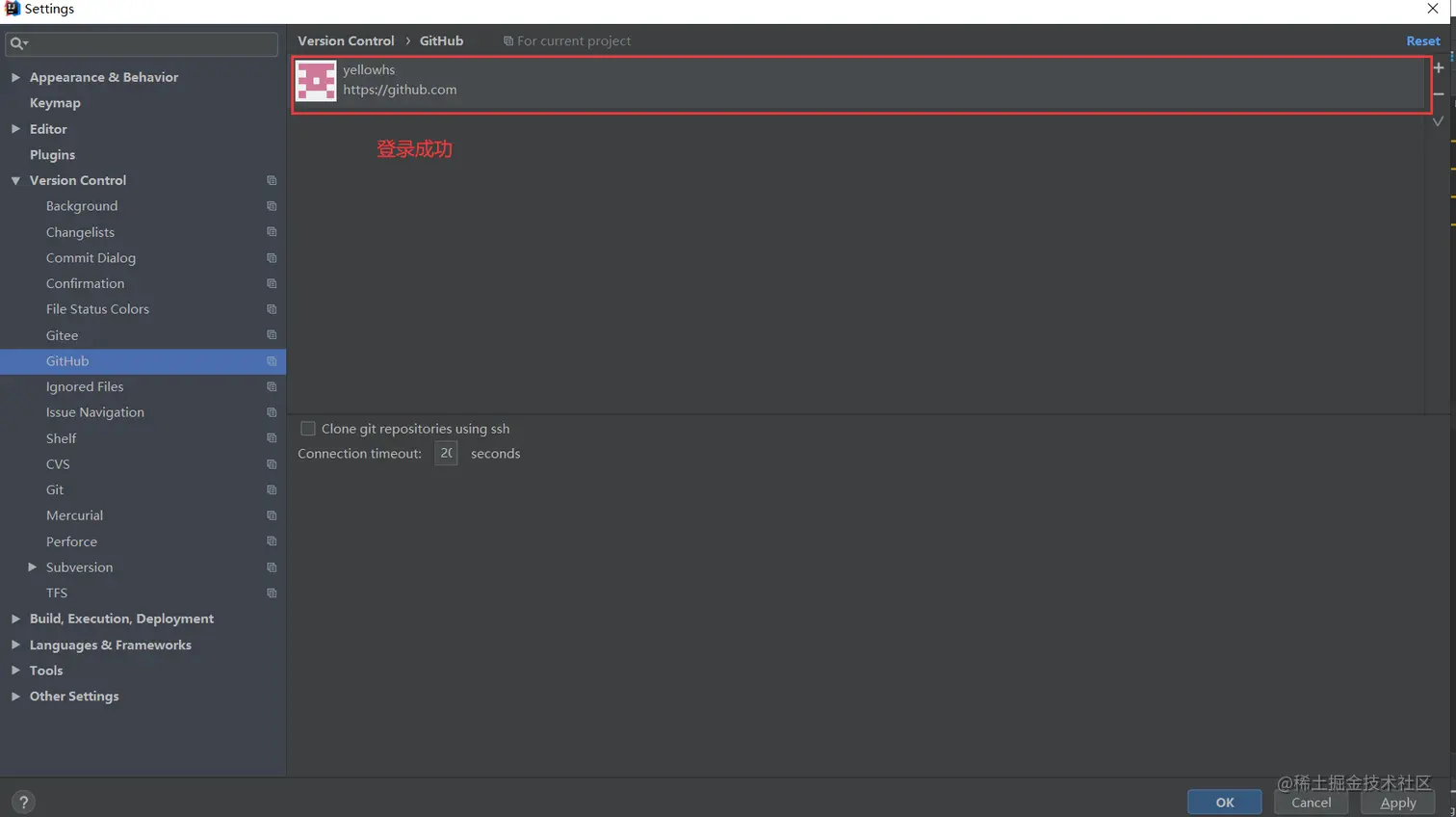Click the add account plus icon
The image size is (1456, 817).
(x=1439, y=67)
